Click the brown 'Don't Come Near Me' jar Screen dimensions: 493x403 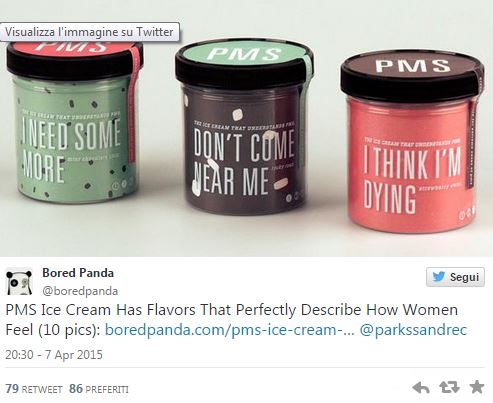point(244,127)
